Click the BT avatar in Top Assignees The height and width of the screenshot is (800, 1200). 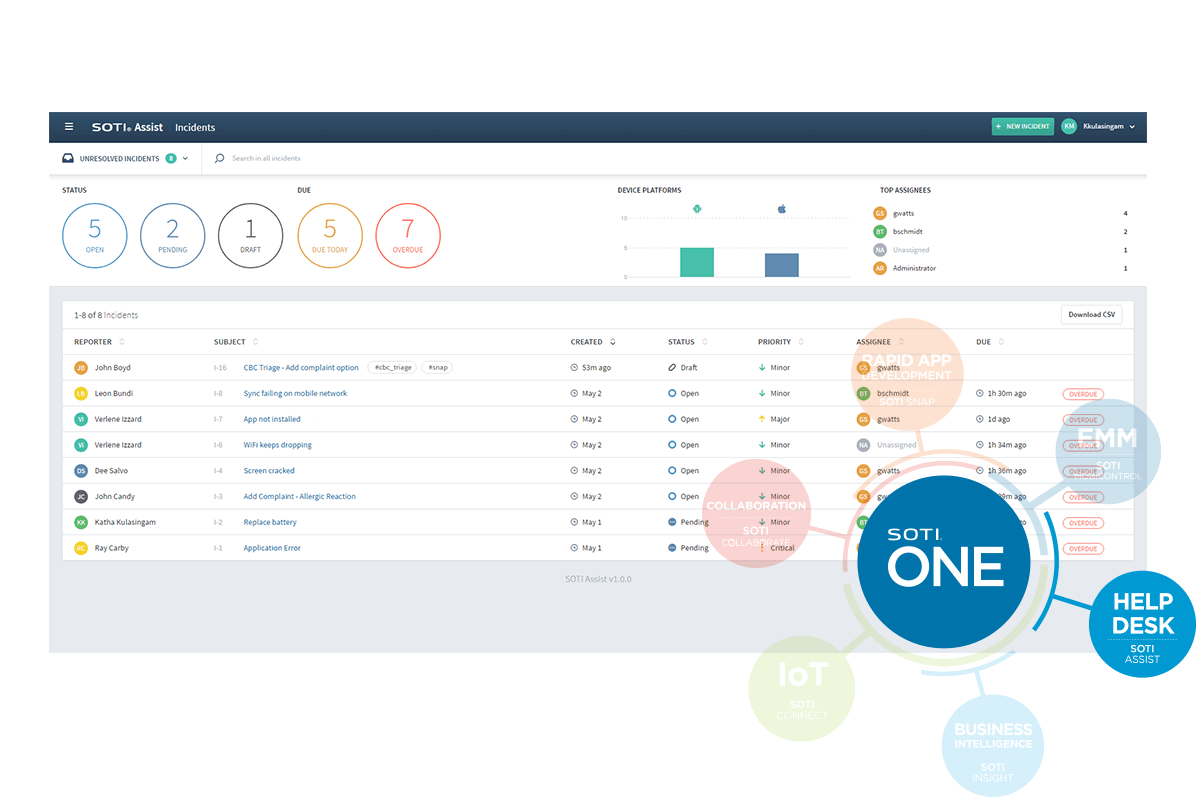point(880,231)
